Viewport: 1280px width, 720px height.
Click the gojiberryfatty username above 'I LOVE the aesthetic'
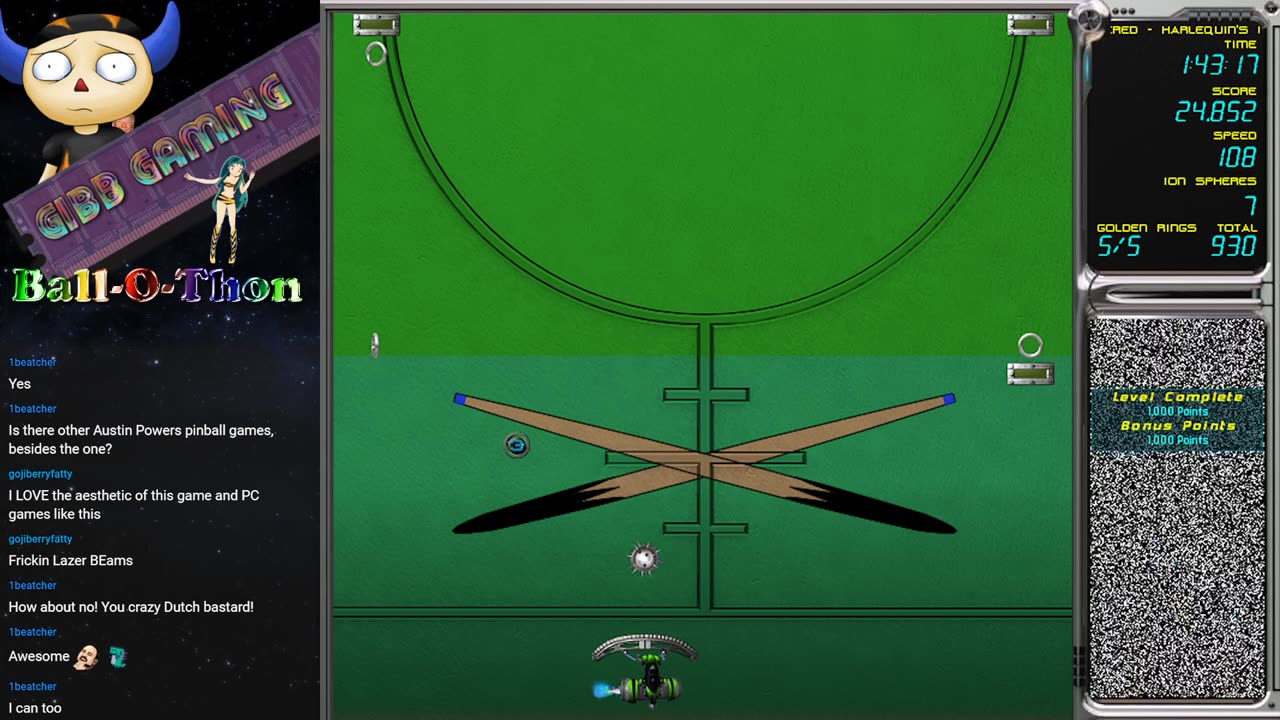tap(40, 474)
